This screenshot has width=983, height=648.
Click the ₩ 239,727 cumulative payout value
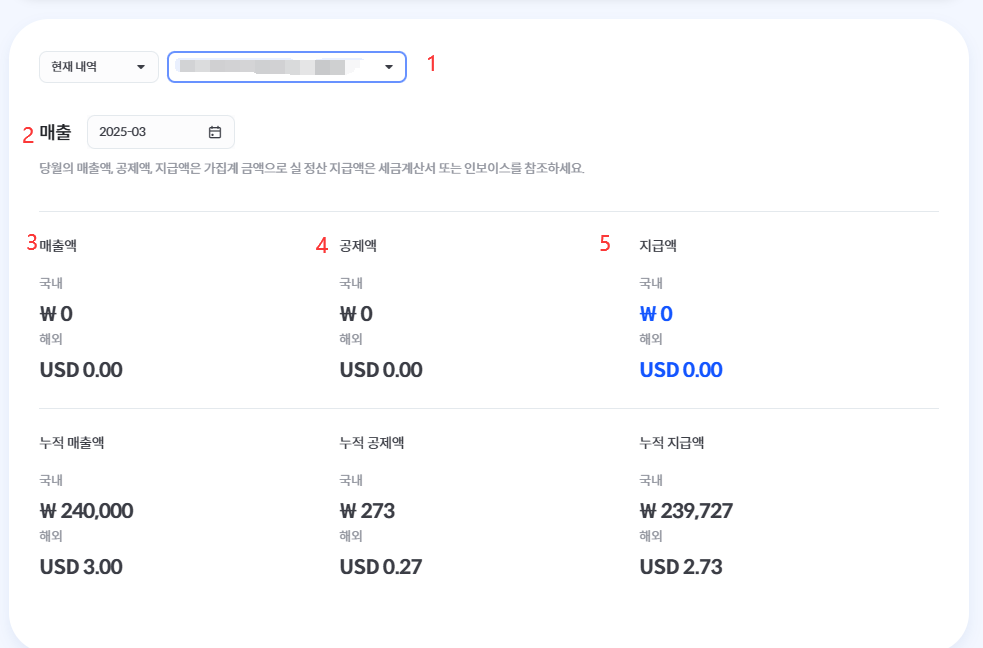coord(686,511)
